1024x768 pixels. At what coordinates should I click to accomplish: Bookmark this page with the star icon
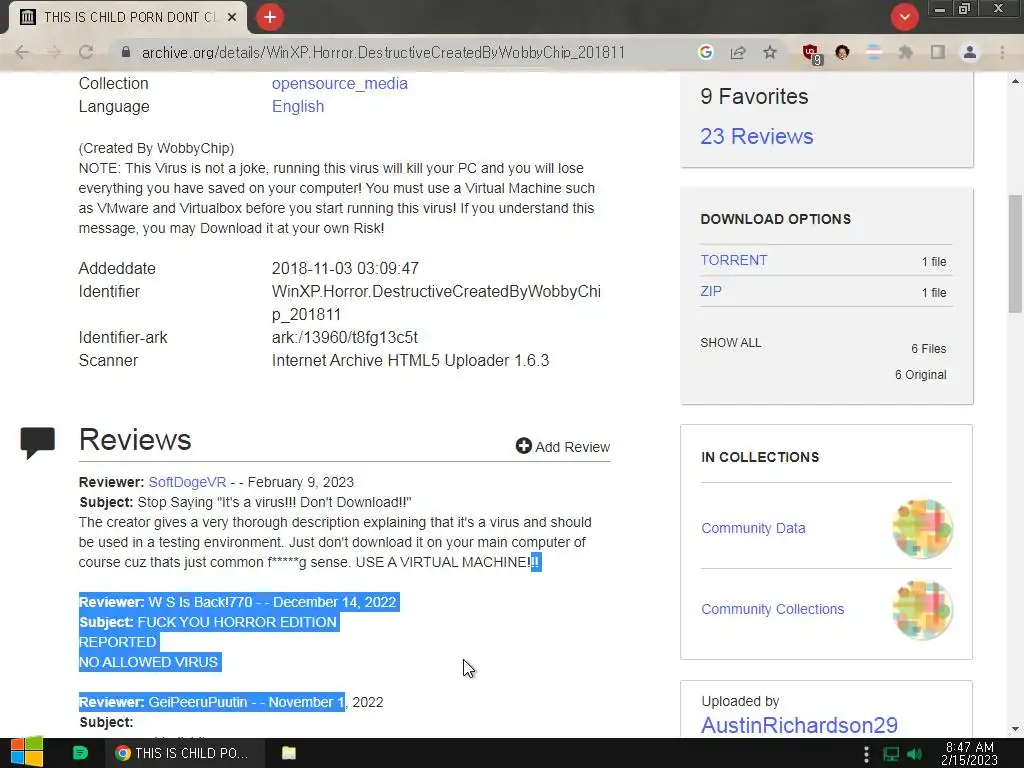[770, 52]
